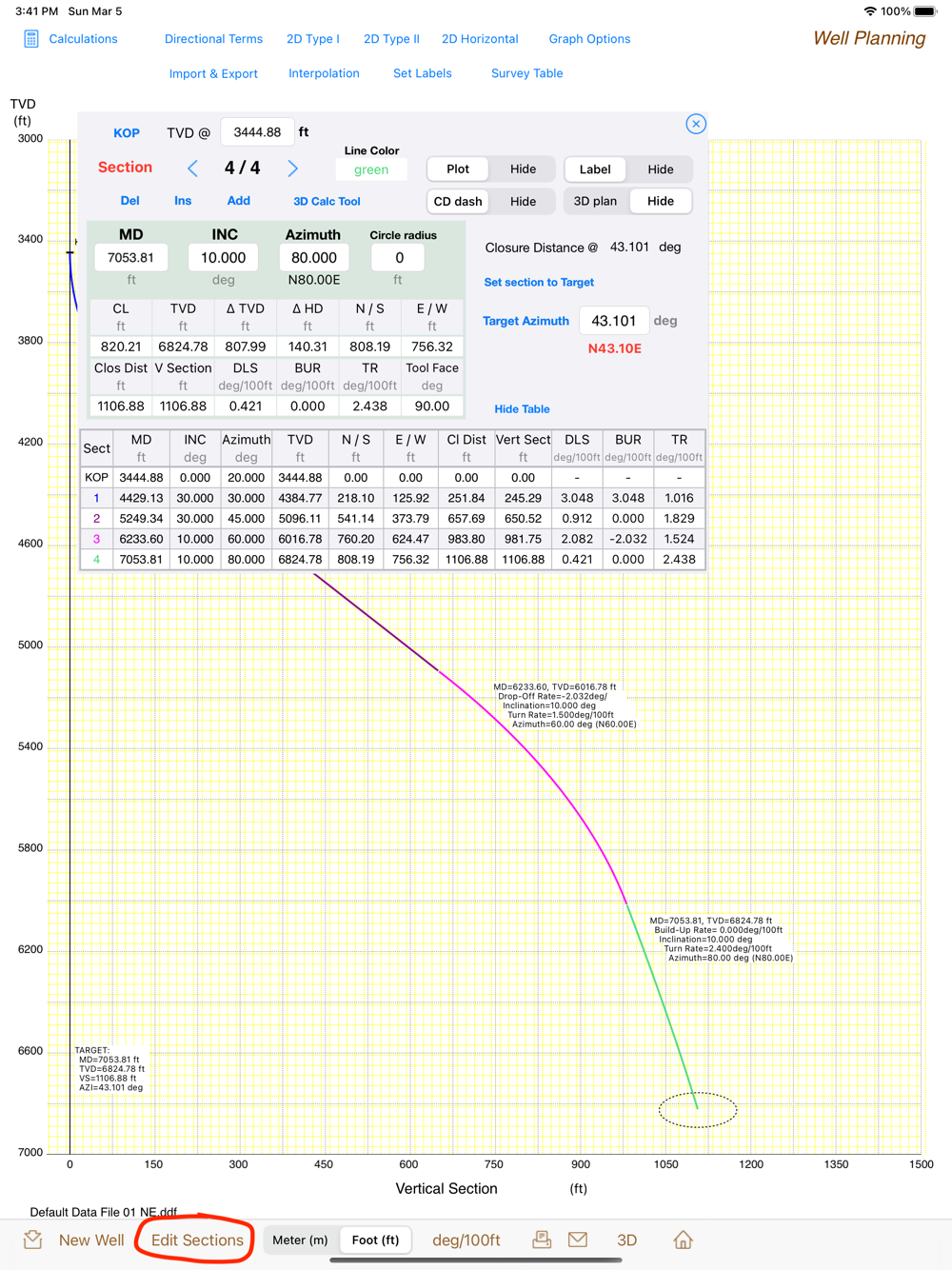
Task: Click the Del section button
Action: point(130,201)
